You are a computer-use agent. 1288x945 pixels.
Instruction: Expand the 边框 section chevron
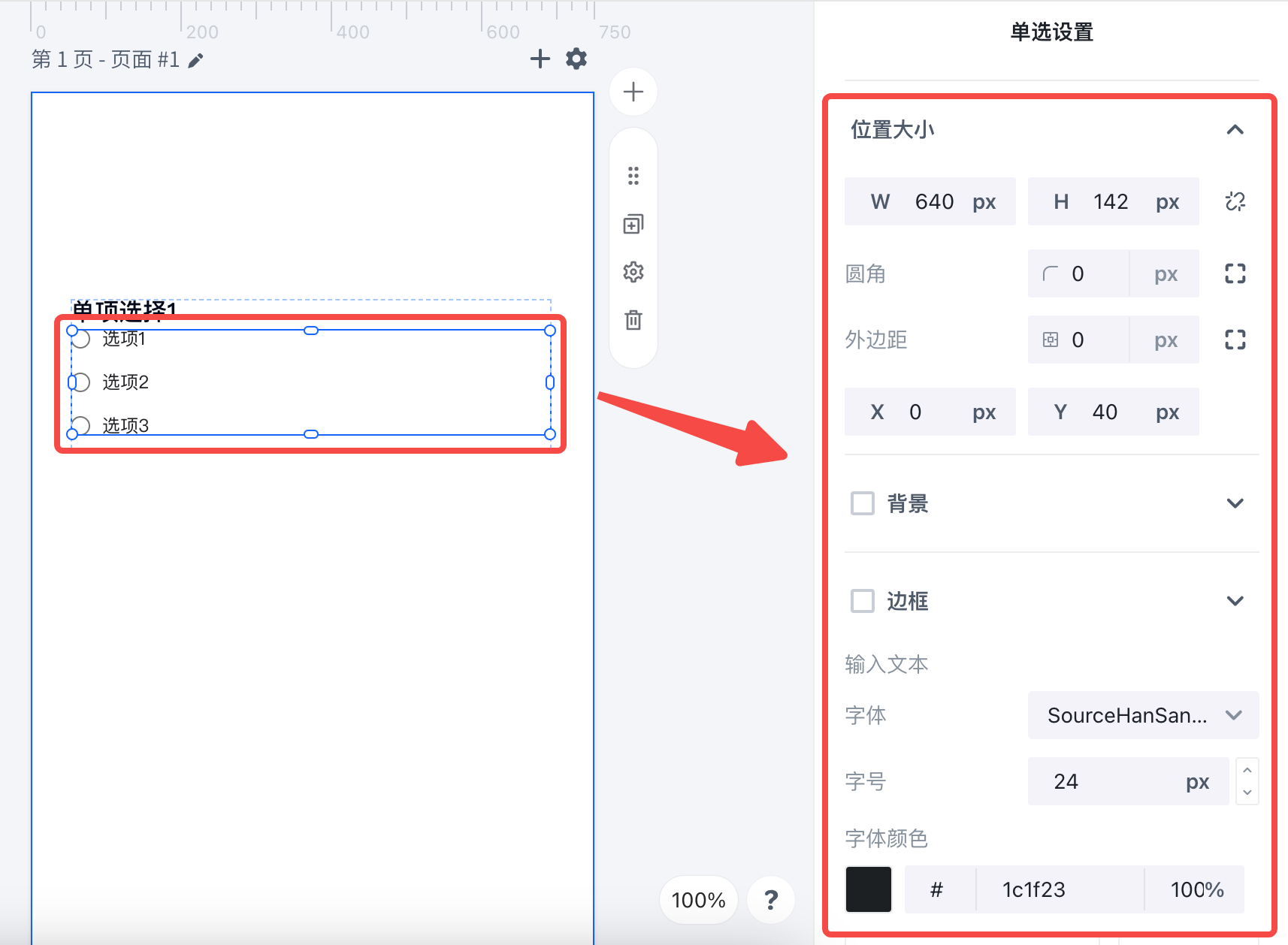[1235, 601]
